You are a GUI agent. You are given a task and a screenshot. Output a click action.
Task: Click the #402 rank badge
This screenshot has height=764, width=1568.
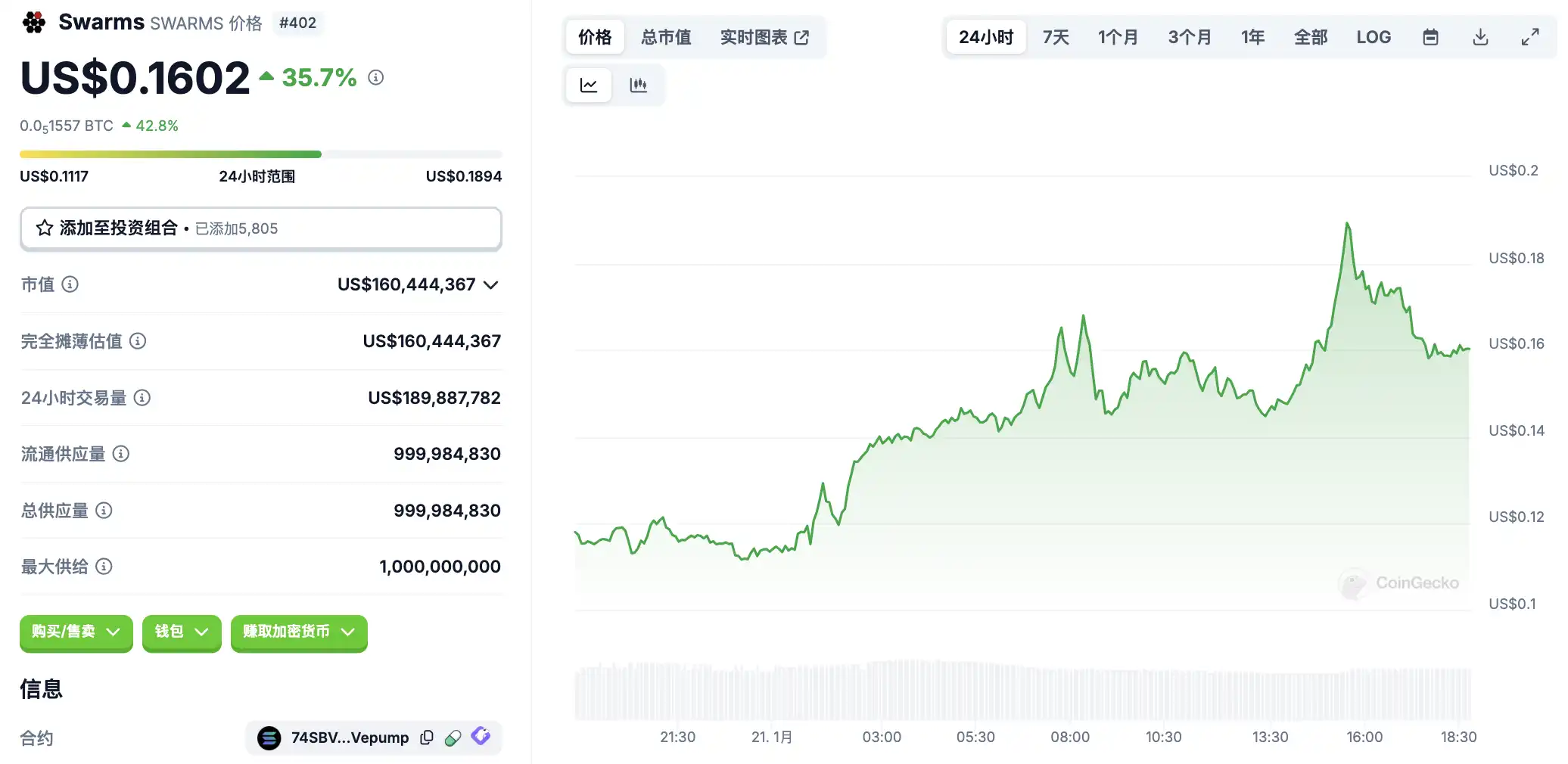coord(297,23)
